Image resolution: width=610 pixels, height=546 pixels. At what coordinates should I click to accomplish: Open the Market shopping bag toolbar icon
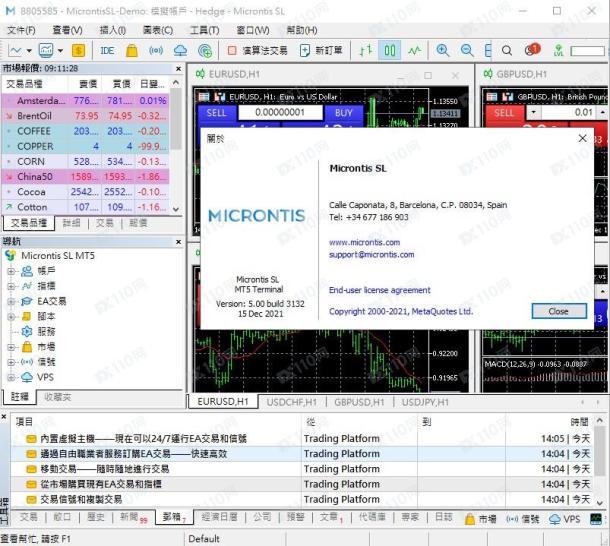131,51
